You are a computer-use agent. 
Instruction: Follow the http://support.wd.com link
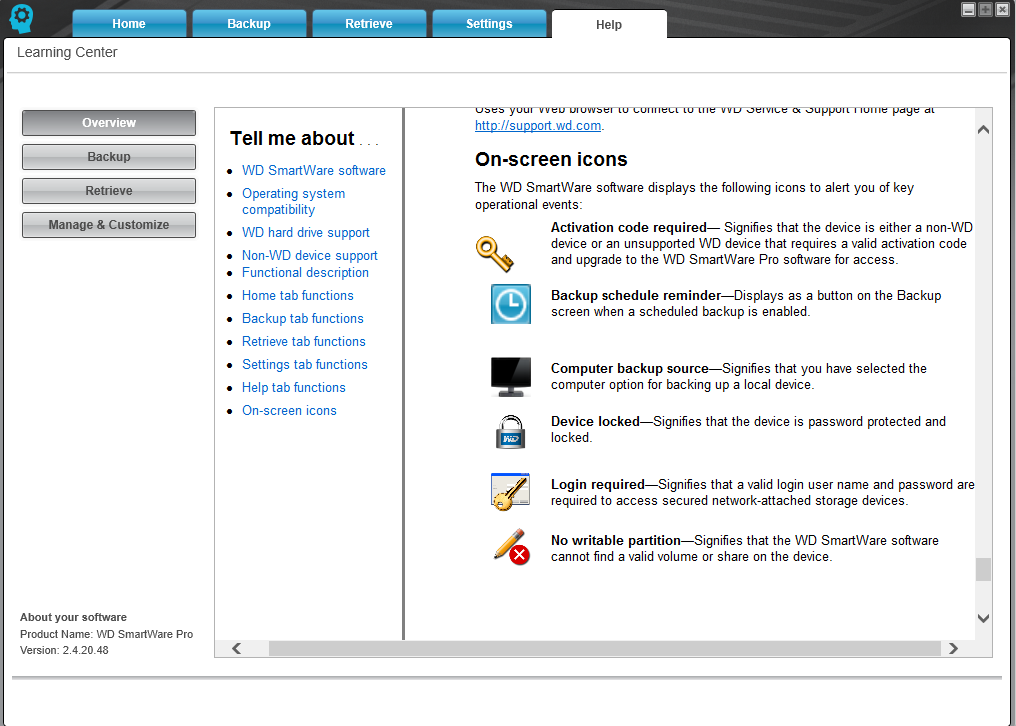point(538,126)
